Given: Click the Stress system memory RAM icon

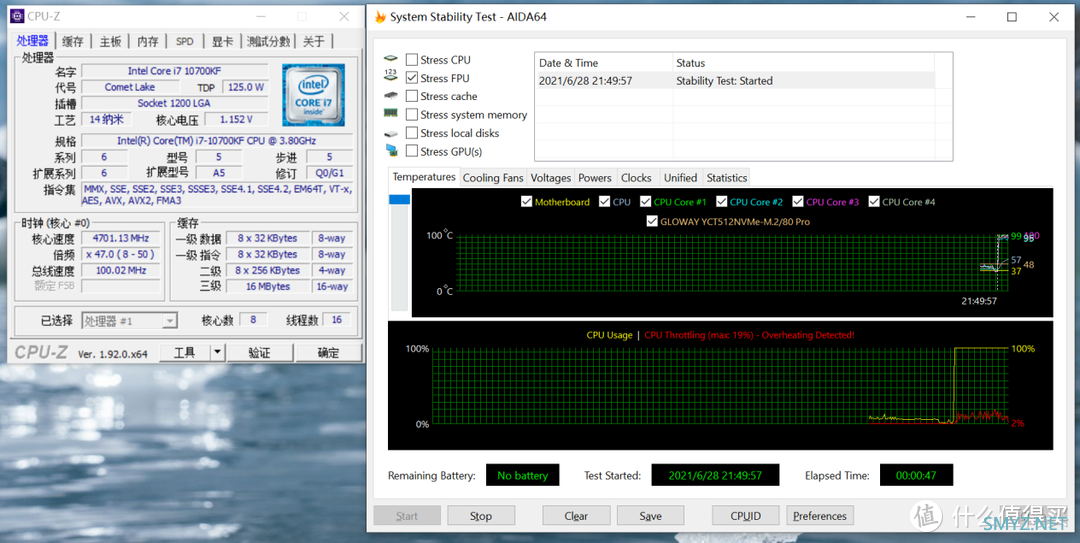Looking at the screenshot, I should pos(391,114).
